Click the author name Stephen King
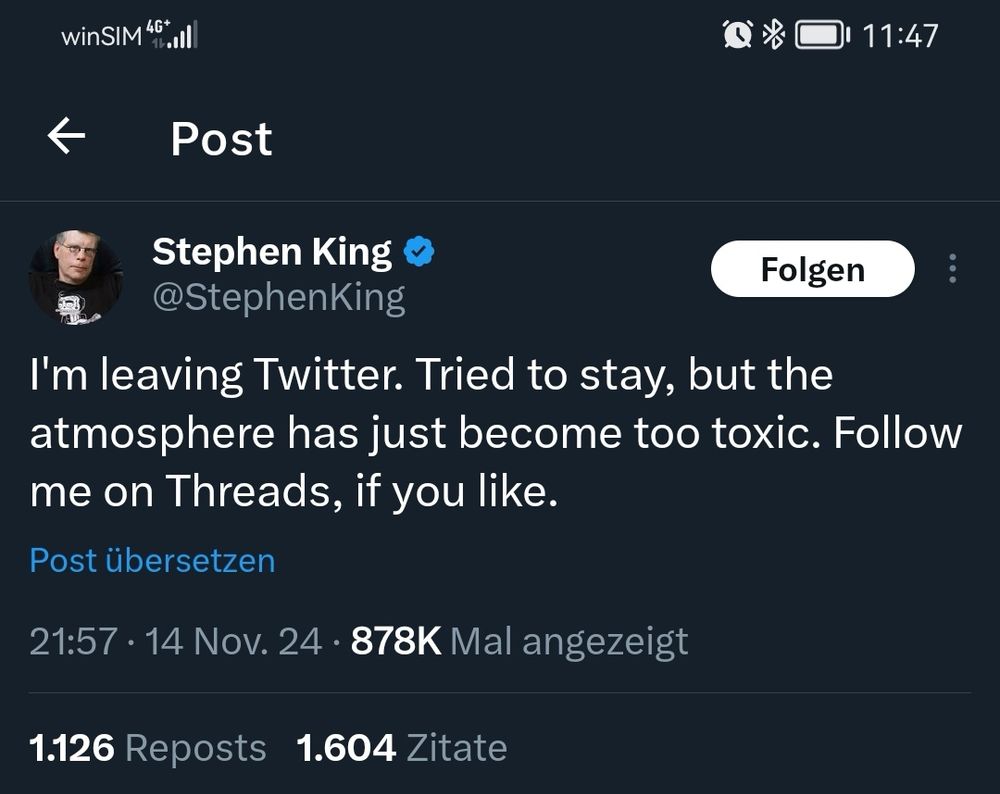The width and height of the screenshot is (1000, 794). (271, 251)
